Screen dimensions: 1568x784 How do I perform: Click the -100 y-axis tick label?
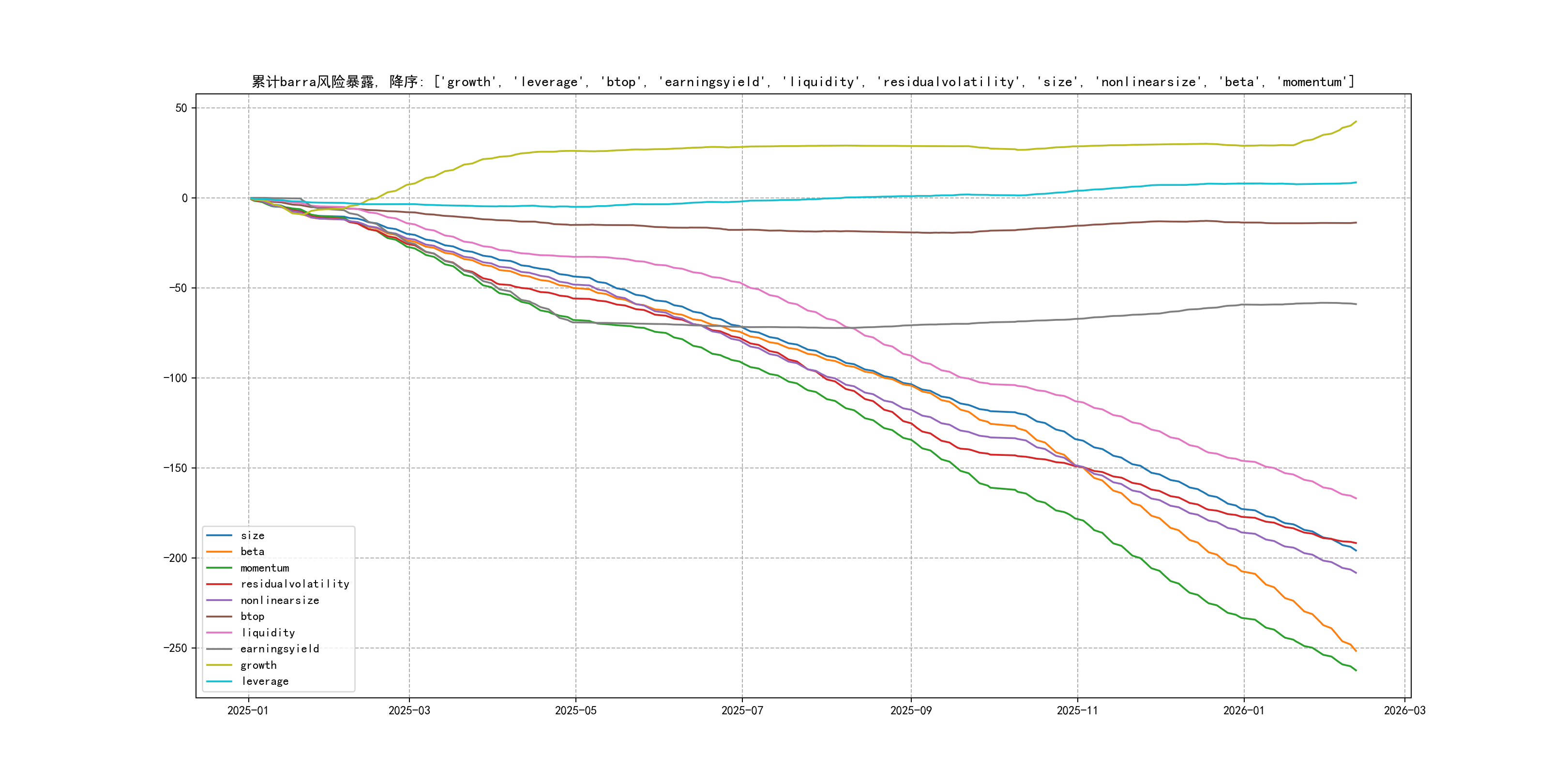coord(175,378)
